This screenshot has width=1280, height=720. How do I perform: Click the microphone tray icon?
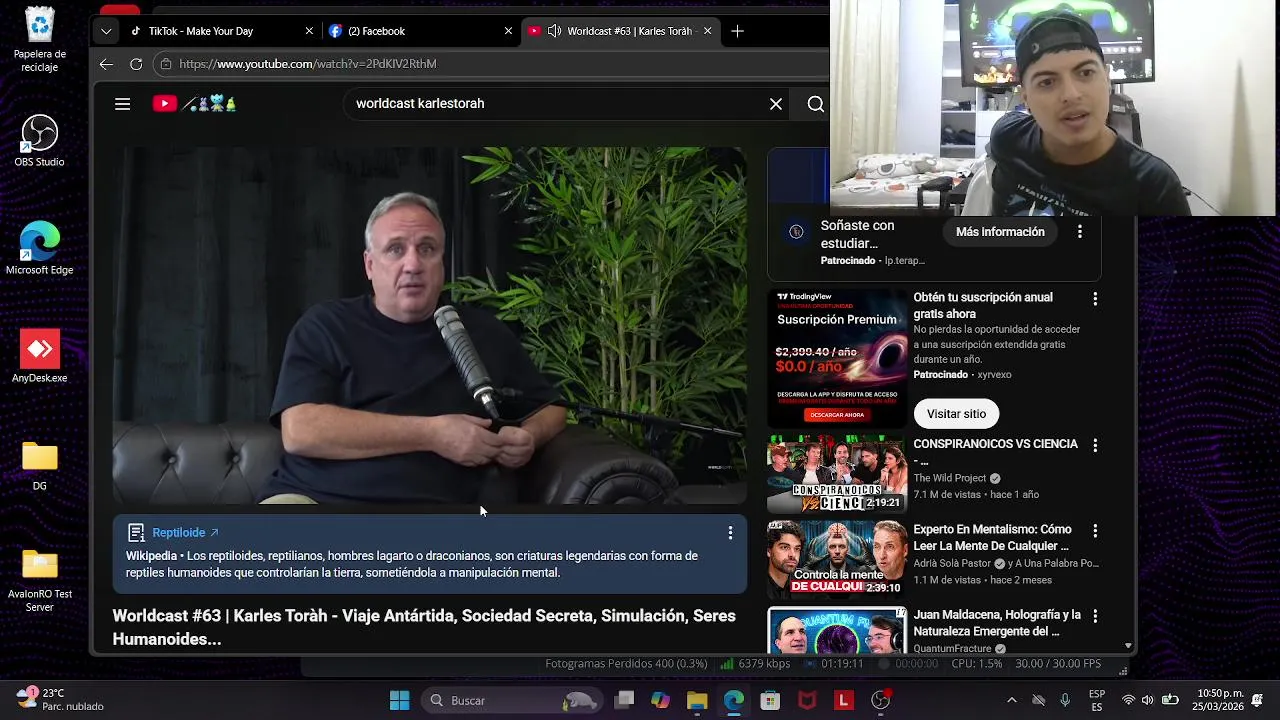tap(1065, 700)
